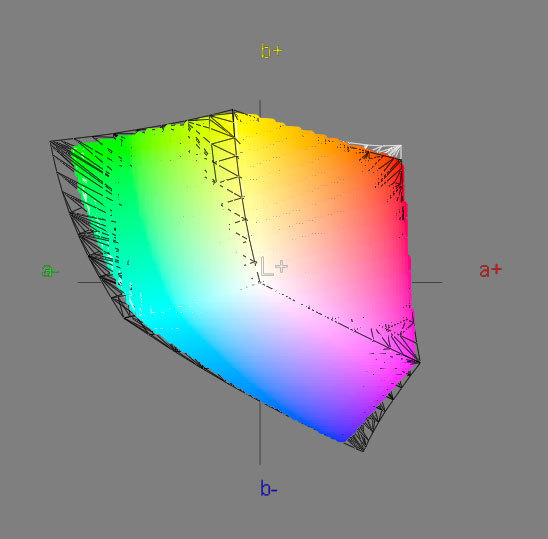Click the green a- axis label

(x=51, y=271)
